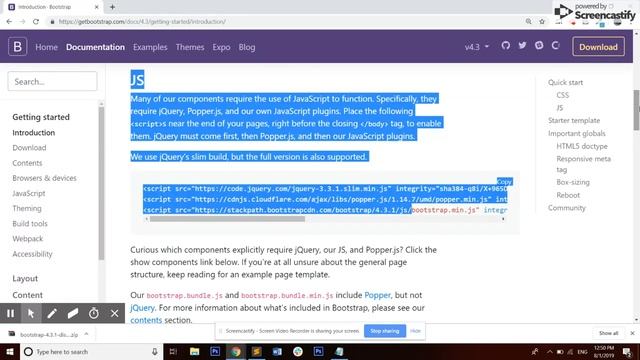Open Bootstrap Twitter icon link
This screenshot has width=640, height=360.
522,45
